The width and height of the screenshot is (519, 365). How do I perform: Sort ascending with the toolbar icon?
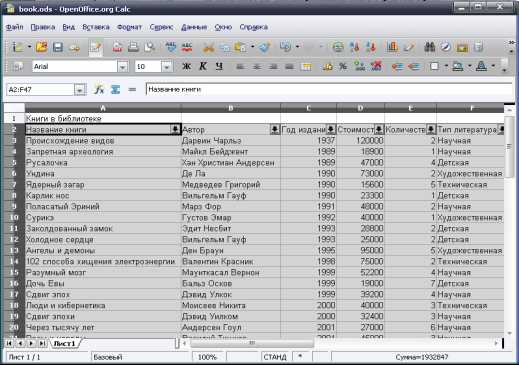coord(355,47)
